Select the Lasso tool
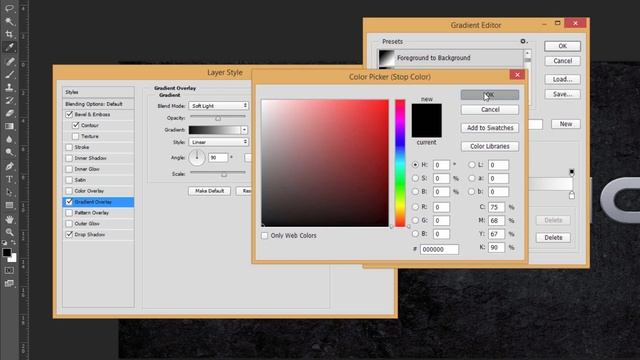This screenshot has height=360, width=640. coord(9,8)
